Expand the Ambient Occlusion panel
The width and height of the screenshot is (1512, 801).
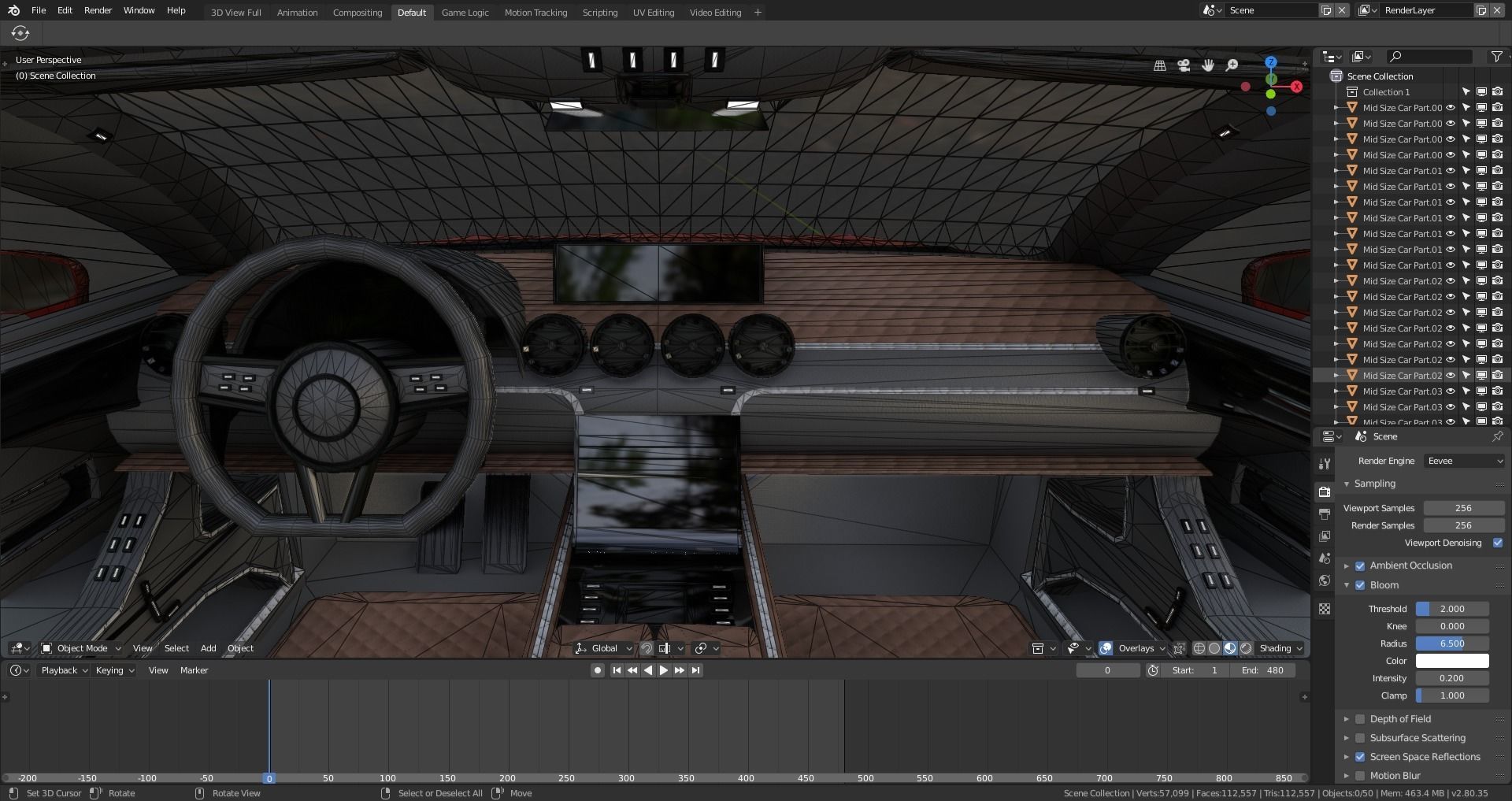[x=1347, y=566]
